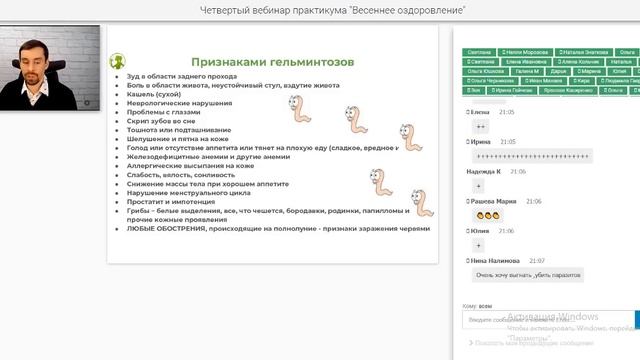
Task: Select participant tag Иван Михеев
Action: (544, 81)
